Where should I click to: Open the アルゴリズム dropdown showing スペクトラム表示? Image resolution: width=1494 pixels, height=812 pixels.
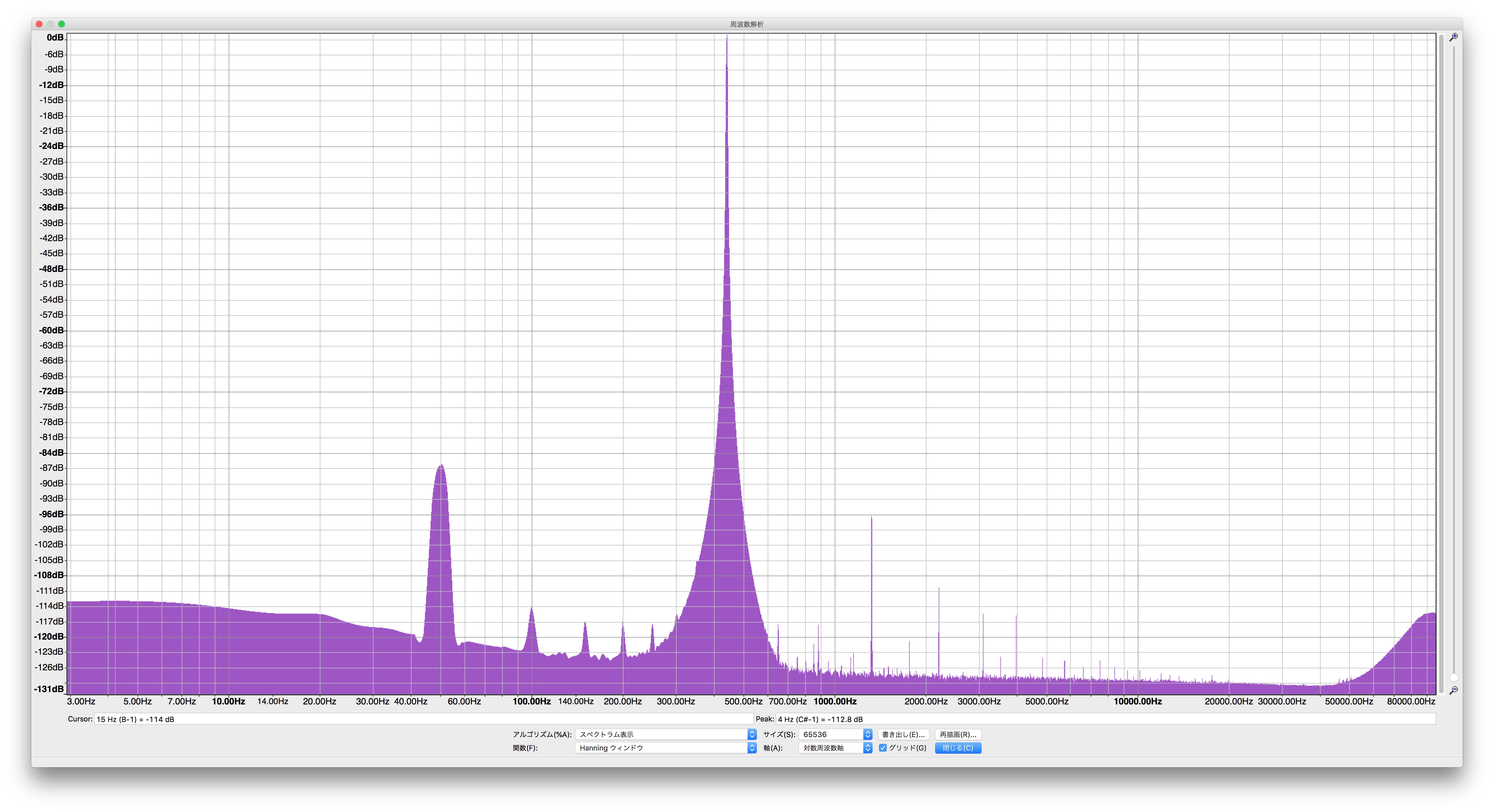coord(666,734)
